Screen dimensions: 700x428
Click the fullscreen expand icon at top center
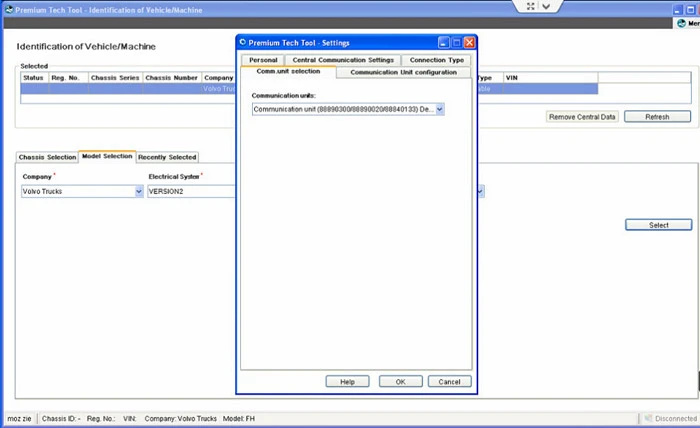[x=530, y=6]
